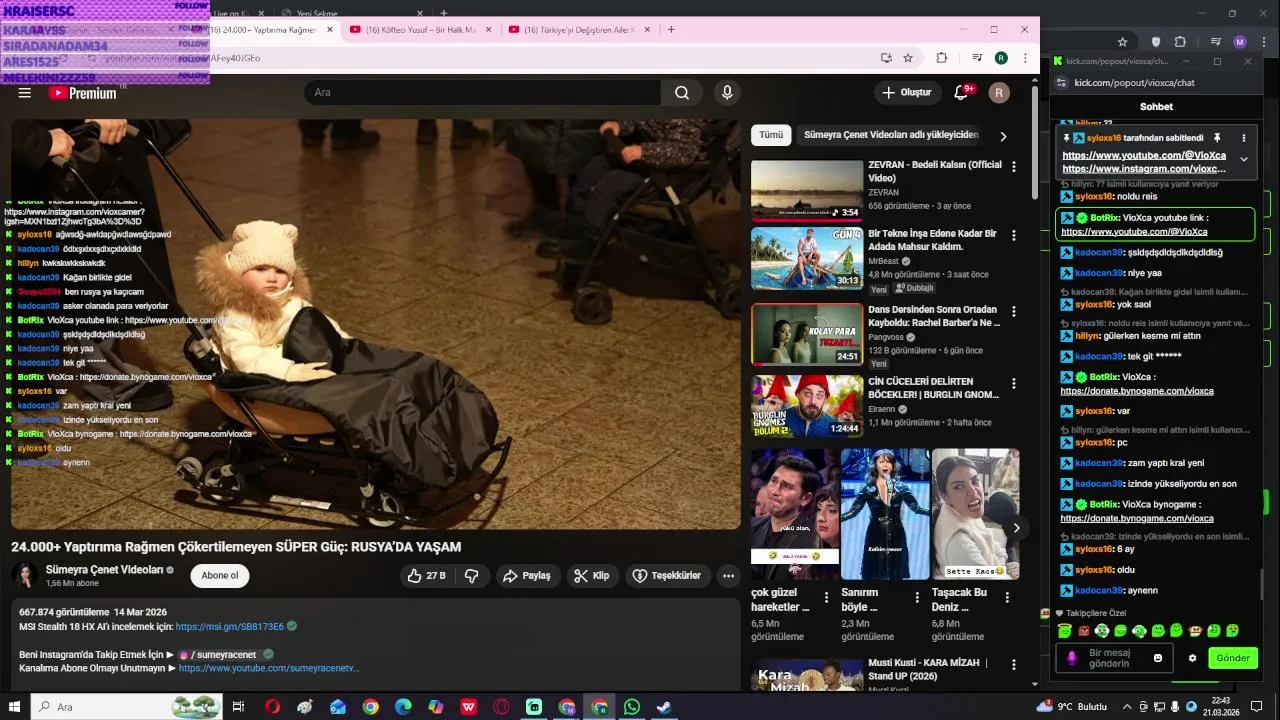Open pinned message options in Kick chat
This screenshot has height=720, width=1280.
coord(1244,138)
